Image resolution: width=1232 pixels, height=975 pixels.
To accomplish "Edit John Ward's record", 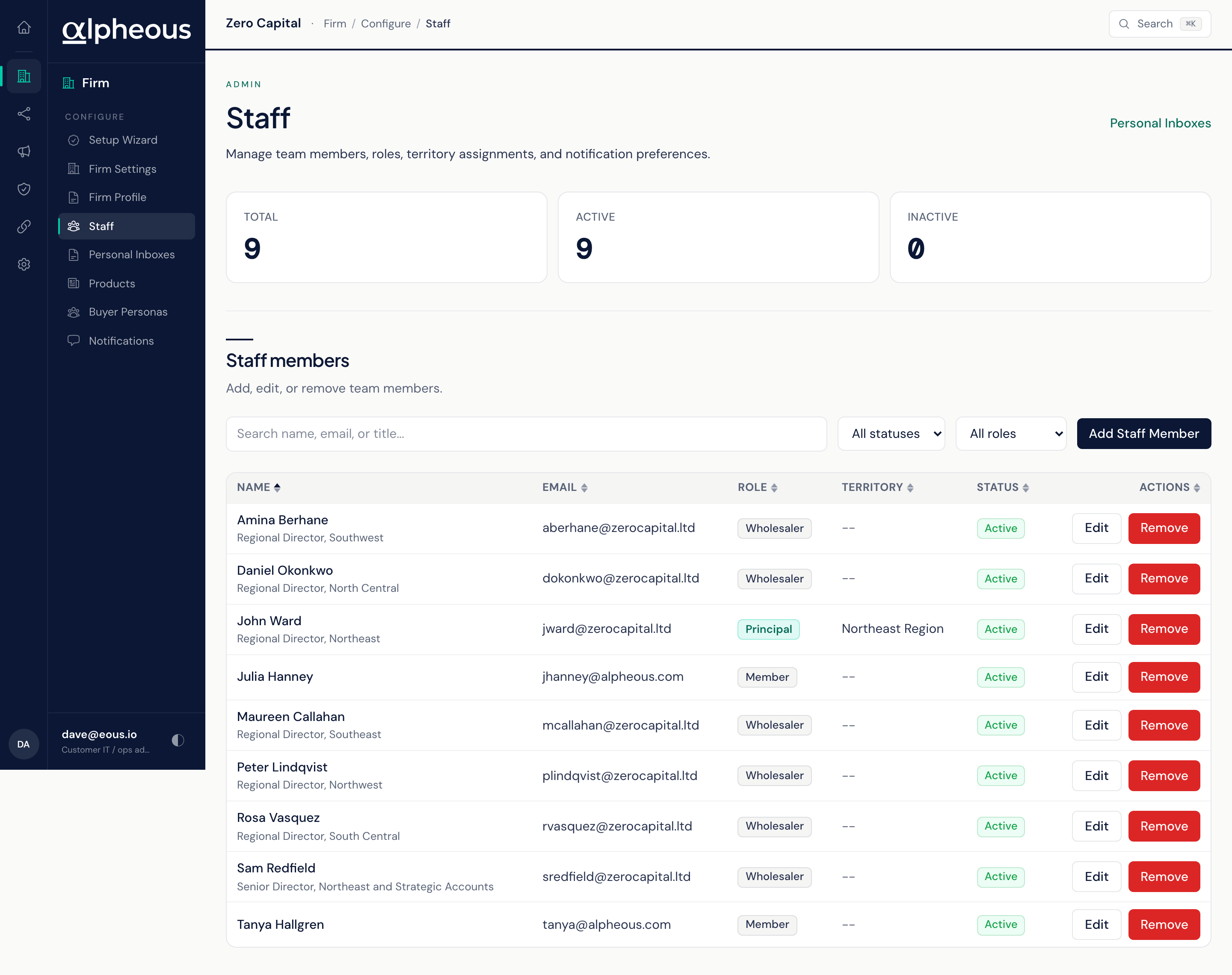I will click(x=1096, y=629).
